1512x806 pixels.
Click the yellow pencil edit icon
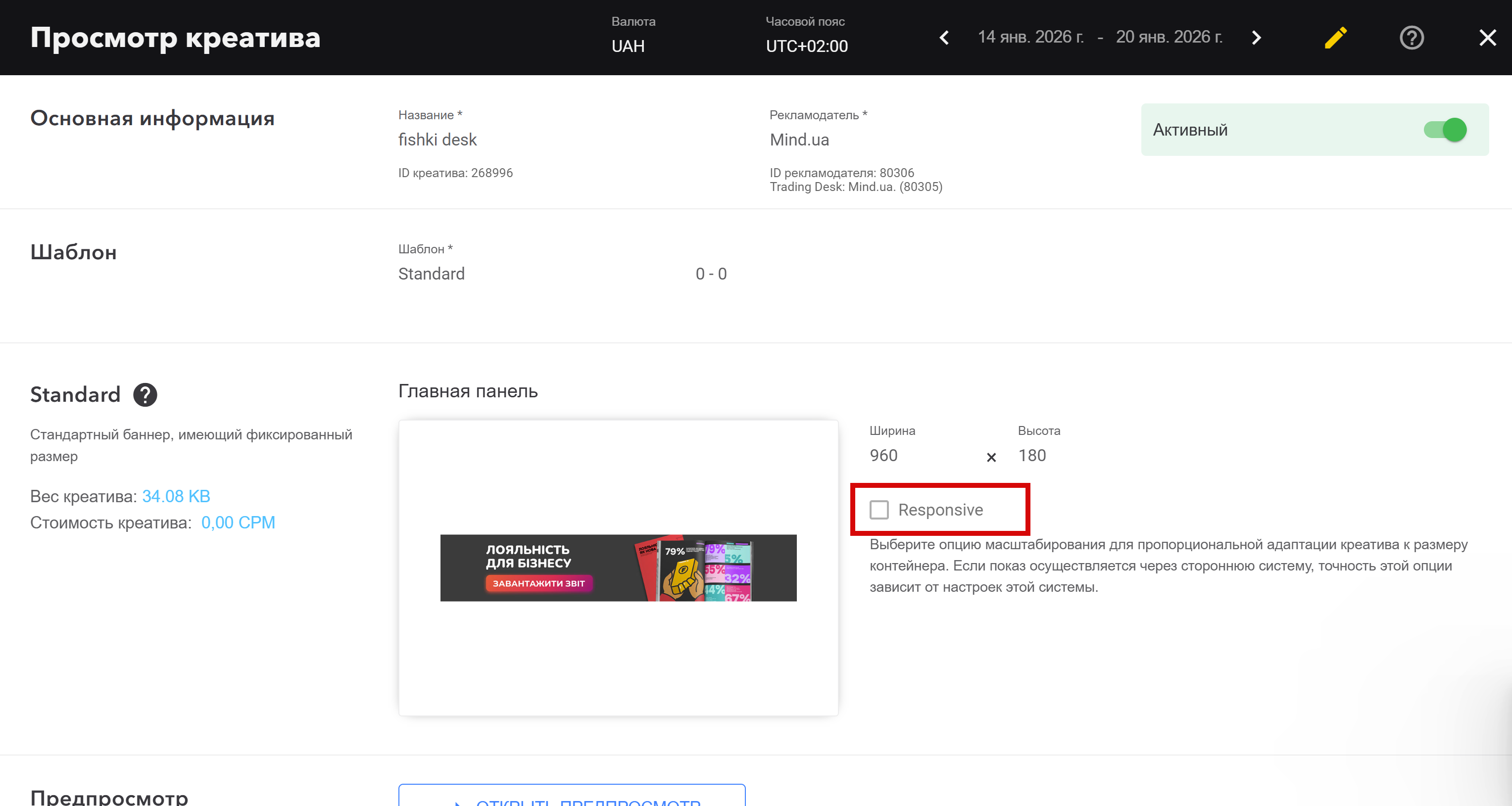click(x=1335, y=38)
